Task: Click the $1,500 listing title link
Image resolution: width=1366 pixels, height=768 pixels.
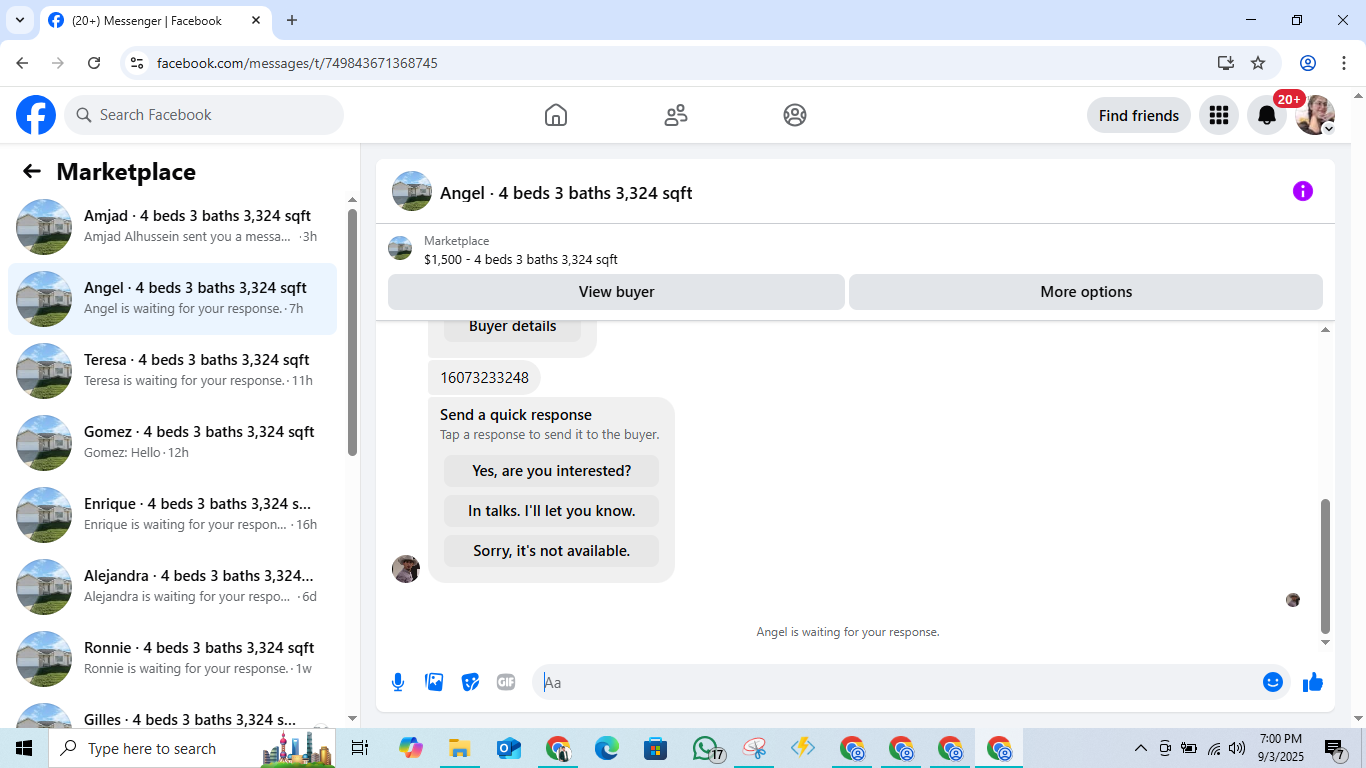Action: 520,259
